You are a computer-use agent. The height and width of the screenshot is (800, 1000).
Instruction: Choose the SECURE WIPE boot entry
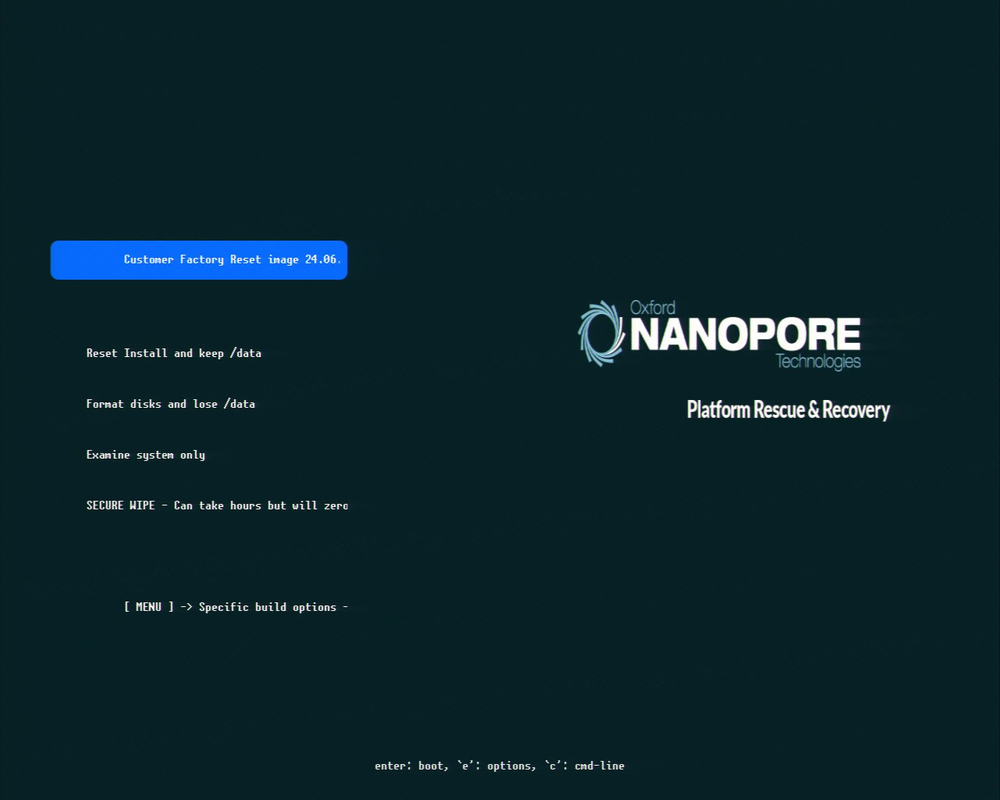pos(217,505)
